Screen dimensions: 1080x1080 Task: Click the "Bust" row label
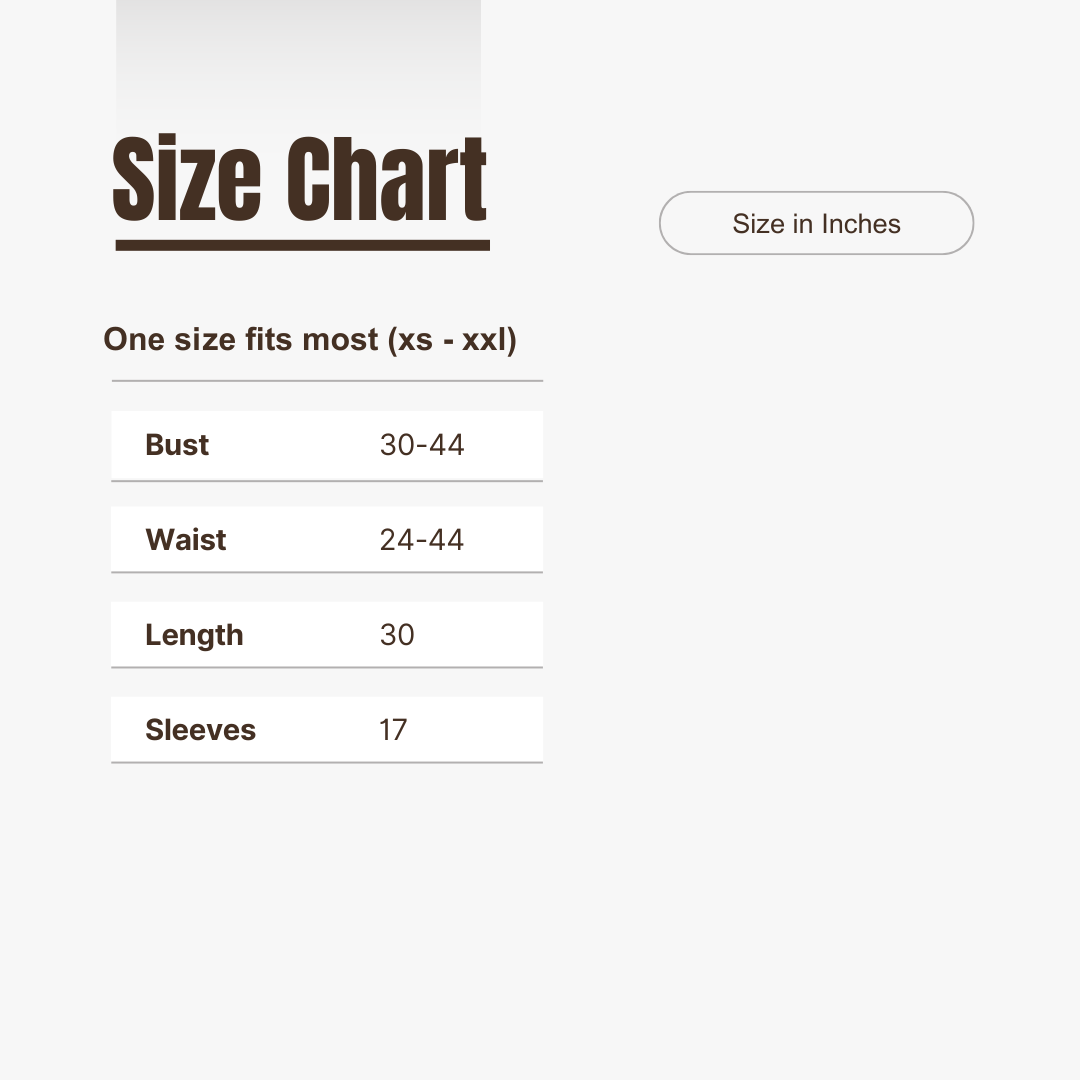pos(177,445)
